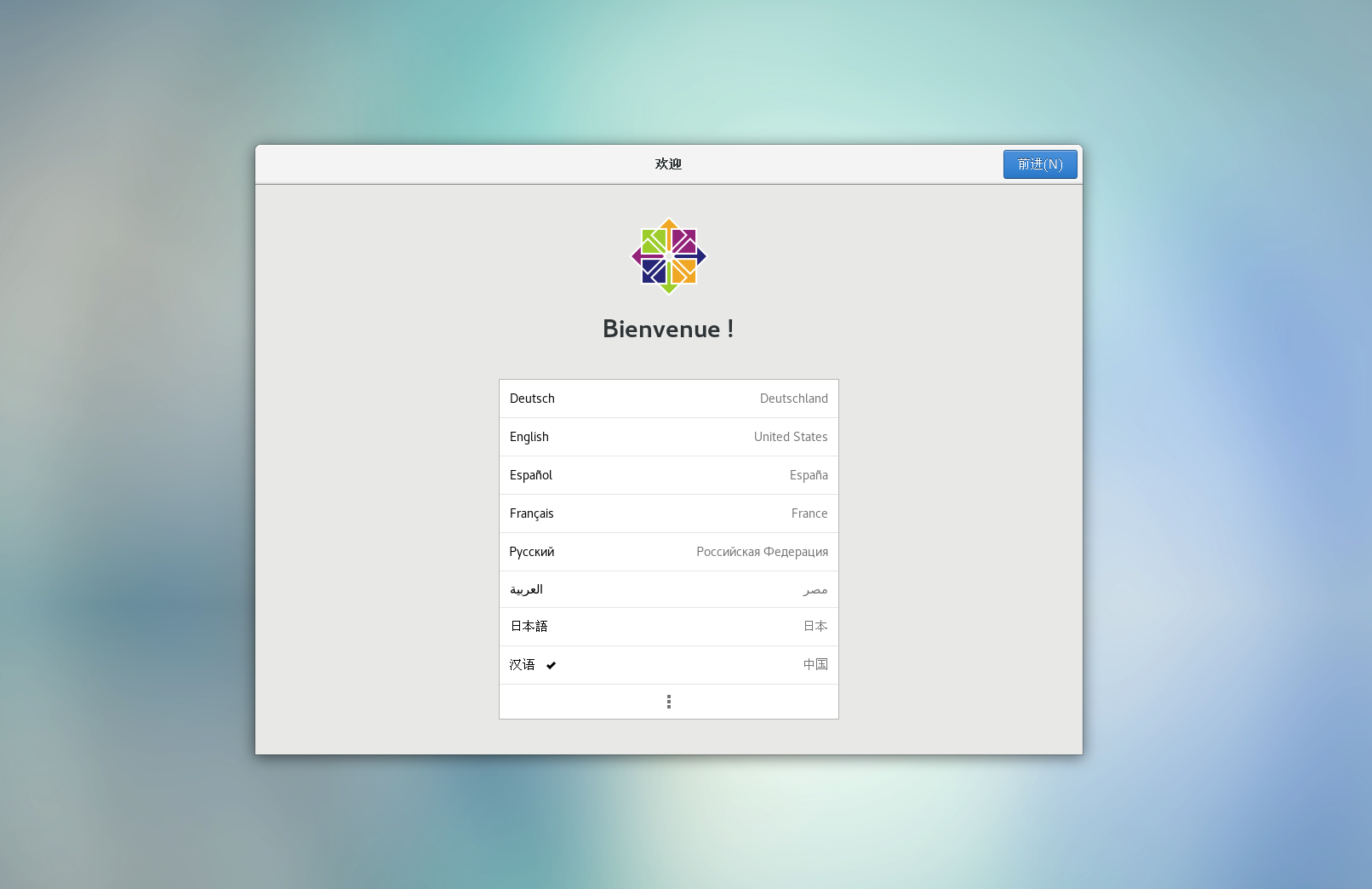Image resolution: width=1372 pixels, height=889 pixels.
Task: Click the Bienvenue ! heading
Action: tap(668, 329)
